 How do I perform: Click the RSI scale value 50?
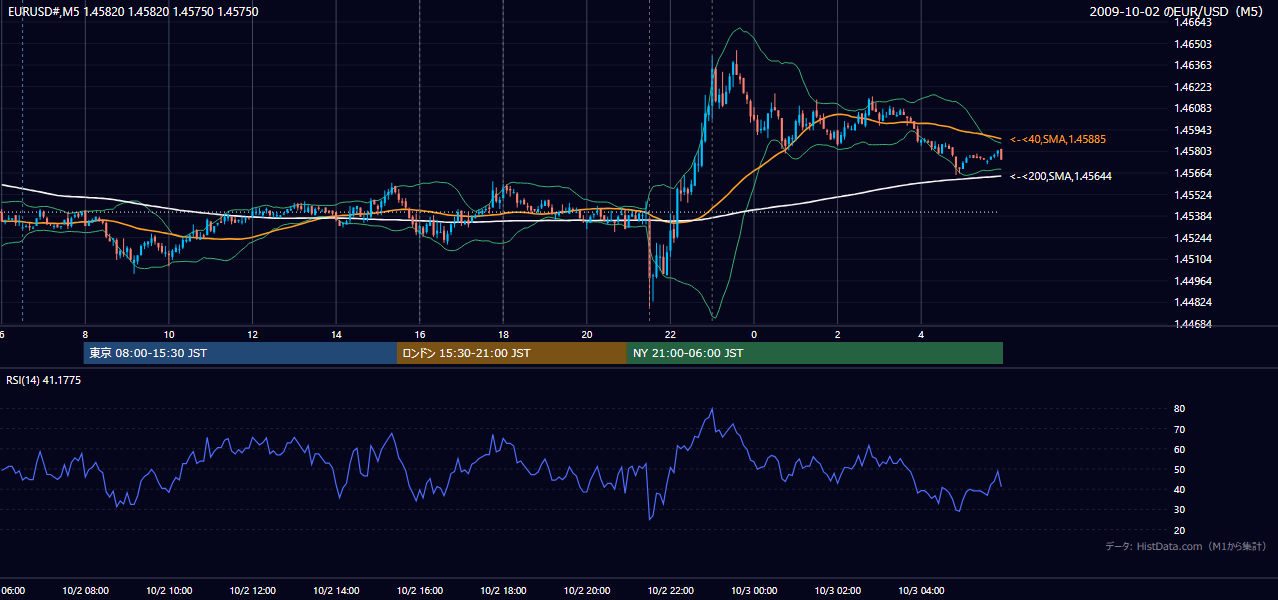[1180, 469]
